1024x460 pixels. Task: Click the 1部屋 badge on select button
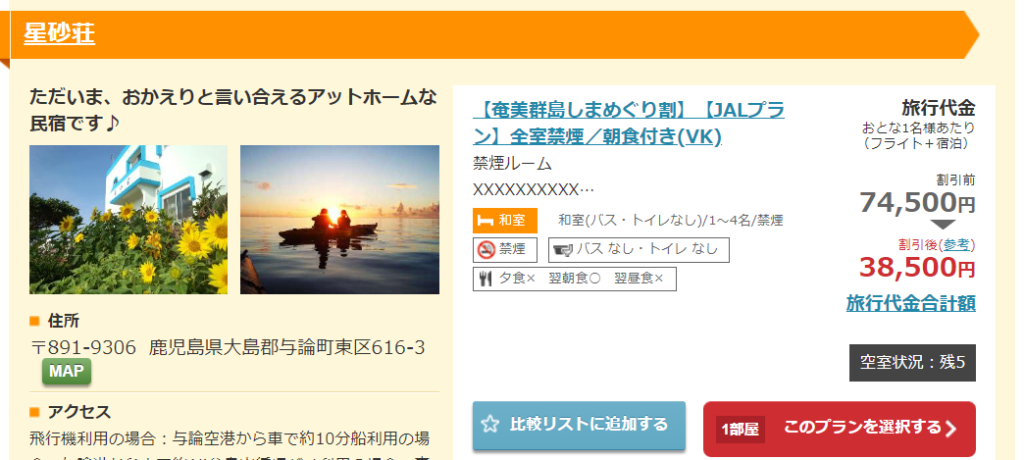pos(740,429)
